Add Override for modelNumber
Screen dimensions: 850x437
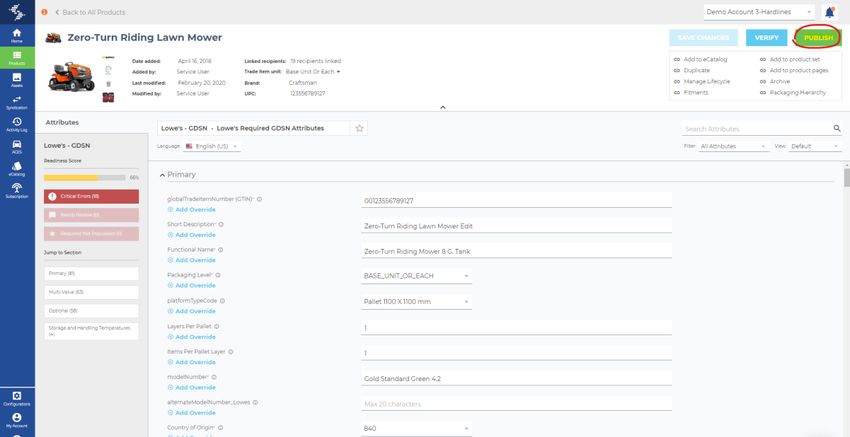pos(191,387)
